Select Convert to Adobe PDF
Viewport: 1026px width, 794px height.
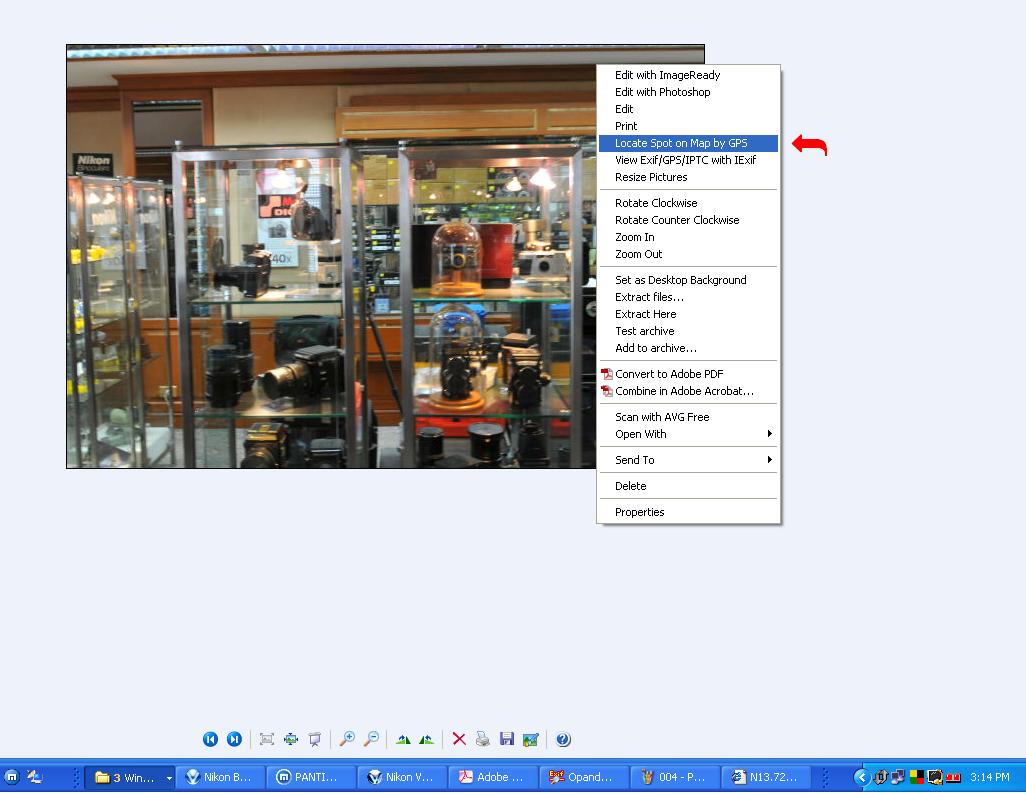[x=688, y=374]
